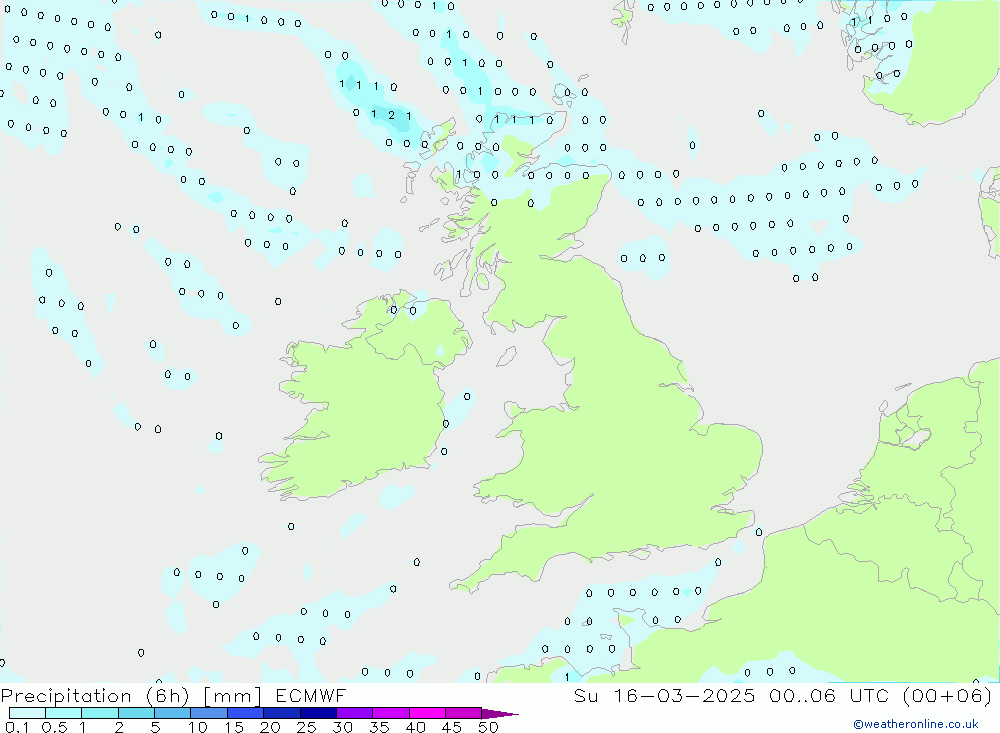Click the '2' precipitation value on map
This screenshot has height=733, width=1000.
point(392,115)
